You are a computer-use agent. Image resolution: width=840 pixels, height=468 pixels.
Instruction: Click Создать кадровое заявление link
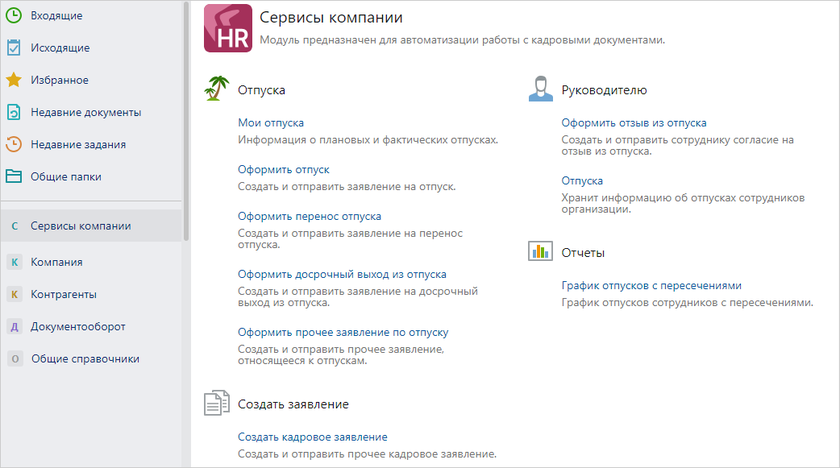point(312,437)
